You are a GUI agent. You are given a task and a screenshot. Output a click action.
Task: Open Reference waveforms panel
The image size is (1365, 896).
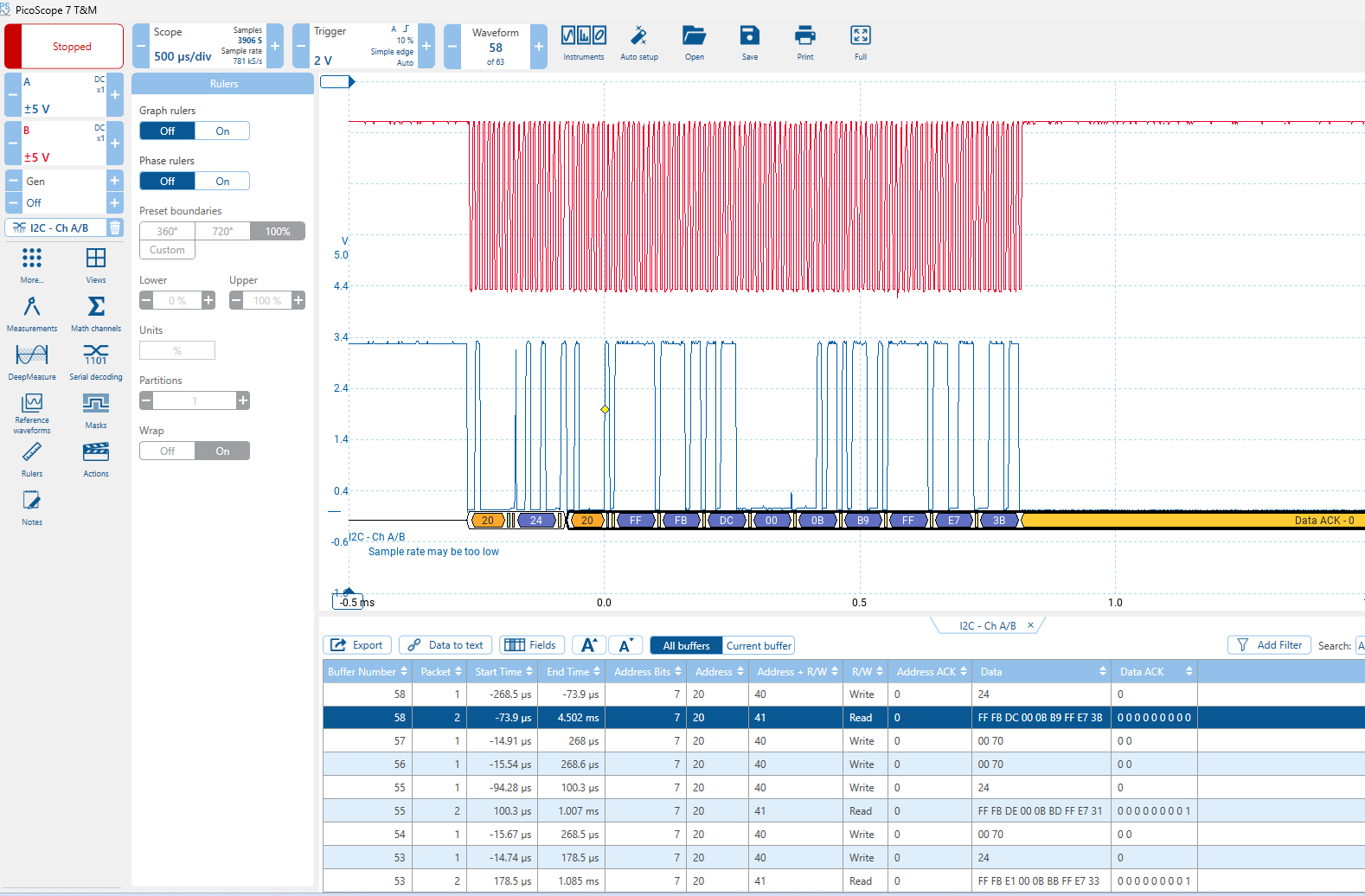tap(32, 412)
